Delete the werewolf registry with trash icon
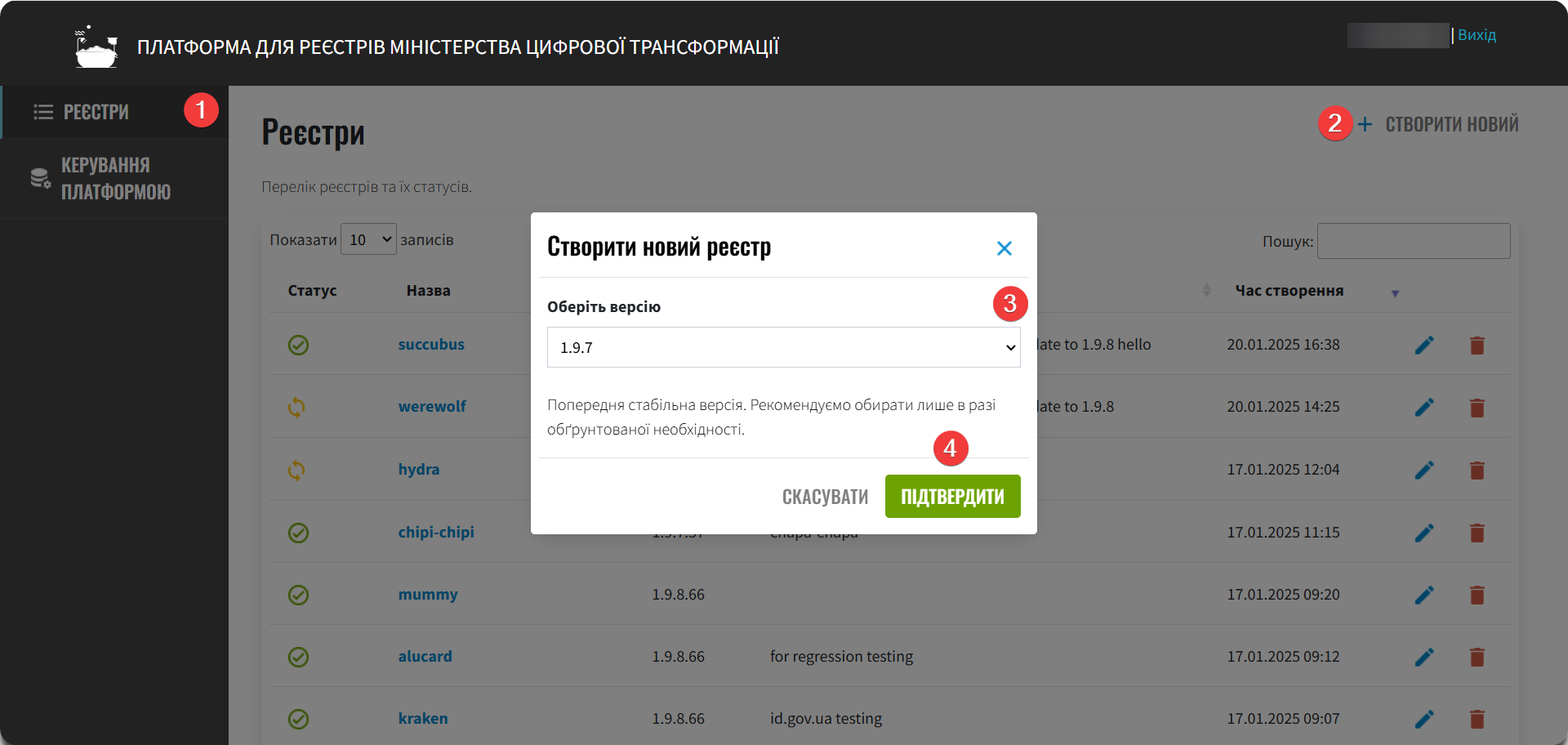1568x745 pixels. (1477, 408)
